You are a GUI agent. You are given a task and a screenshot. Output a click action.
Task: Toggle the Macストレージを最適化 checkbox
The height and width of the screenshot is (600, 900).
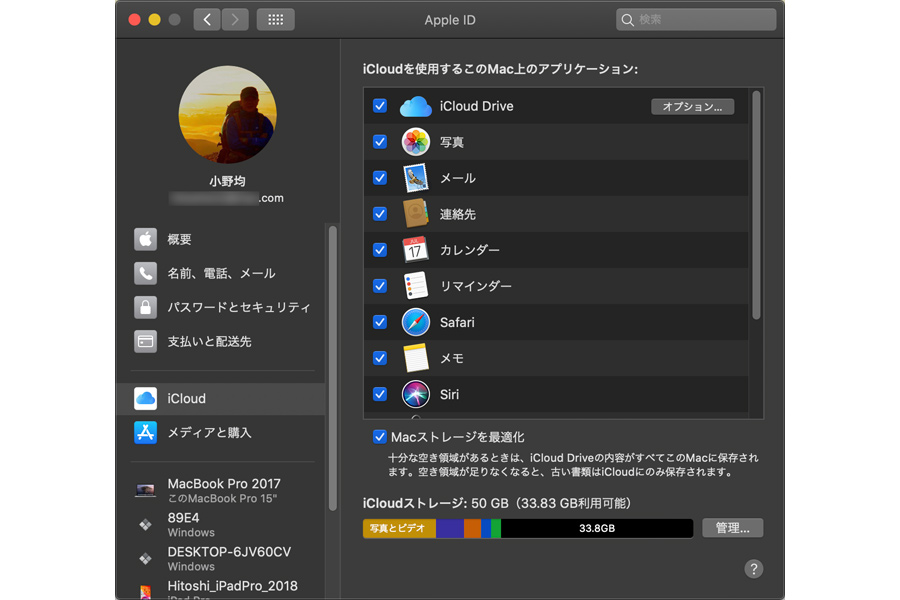(380, 437)
